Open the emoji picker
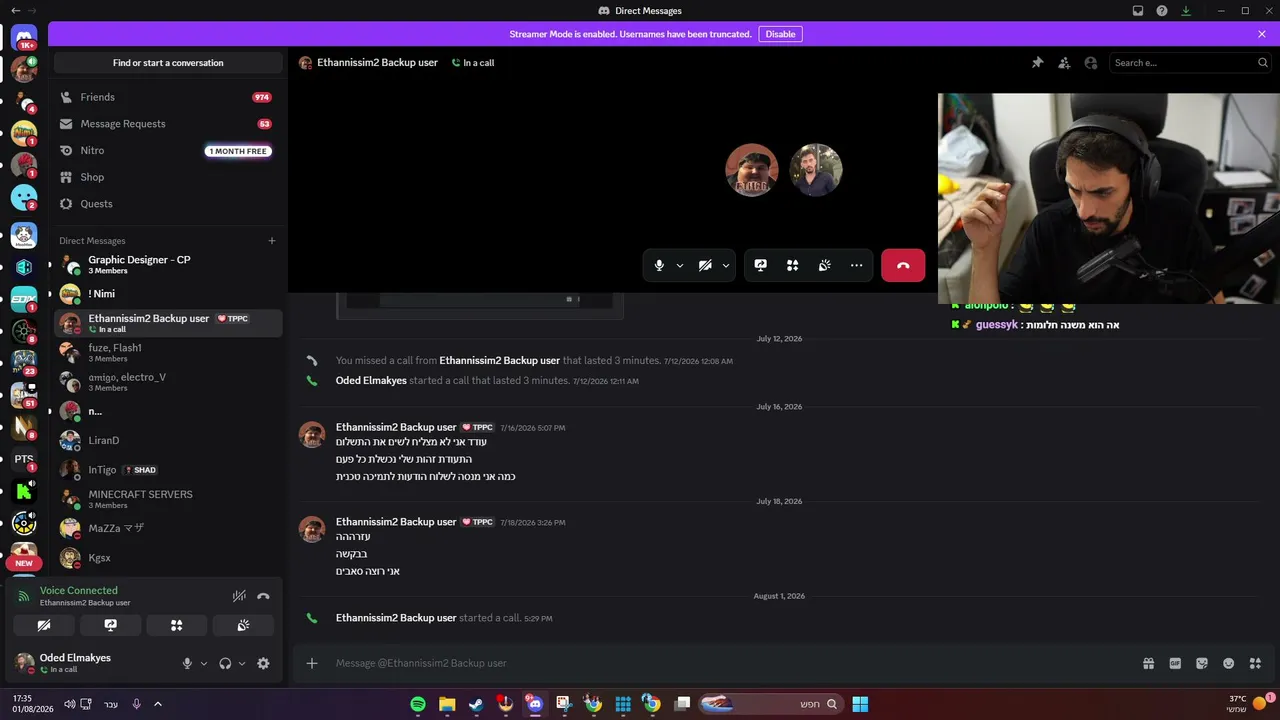This screenshot has height=720, width=1280. (1229, 663)
